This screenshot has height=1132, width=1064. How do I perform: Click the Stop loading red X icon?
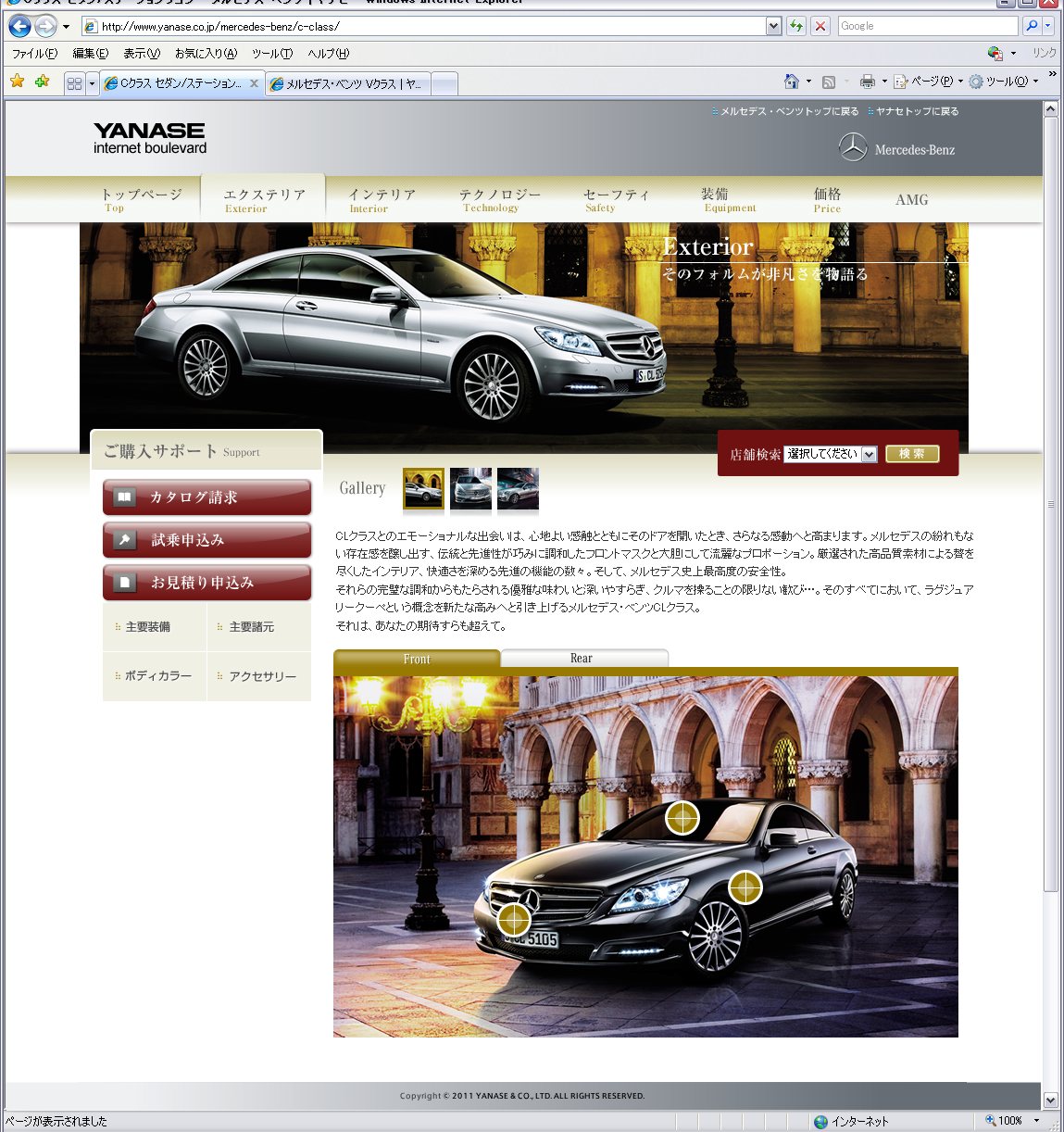820,26
